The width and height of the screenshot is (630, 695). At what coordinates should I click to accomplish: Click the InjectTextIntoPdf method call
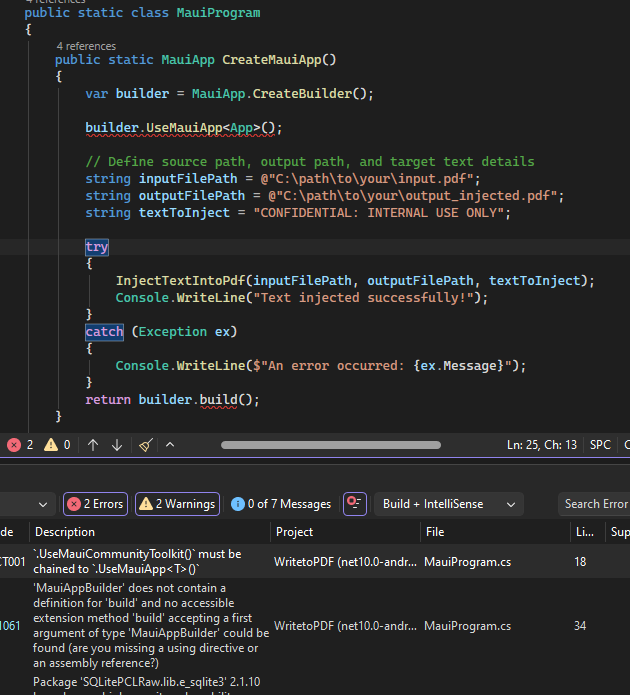pos(180,281)
